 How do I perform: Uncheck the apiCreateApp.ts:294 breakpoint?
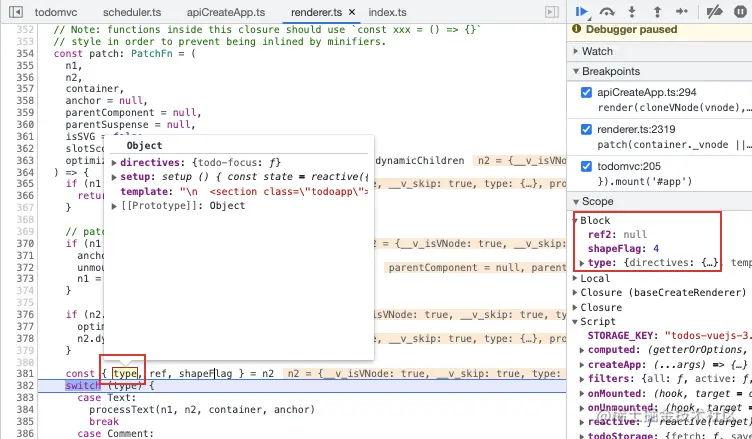pyautogui.click(x=586, y=92)
